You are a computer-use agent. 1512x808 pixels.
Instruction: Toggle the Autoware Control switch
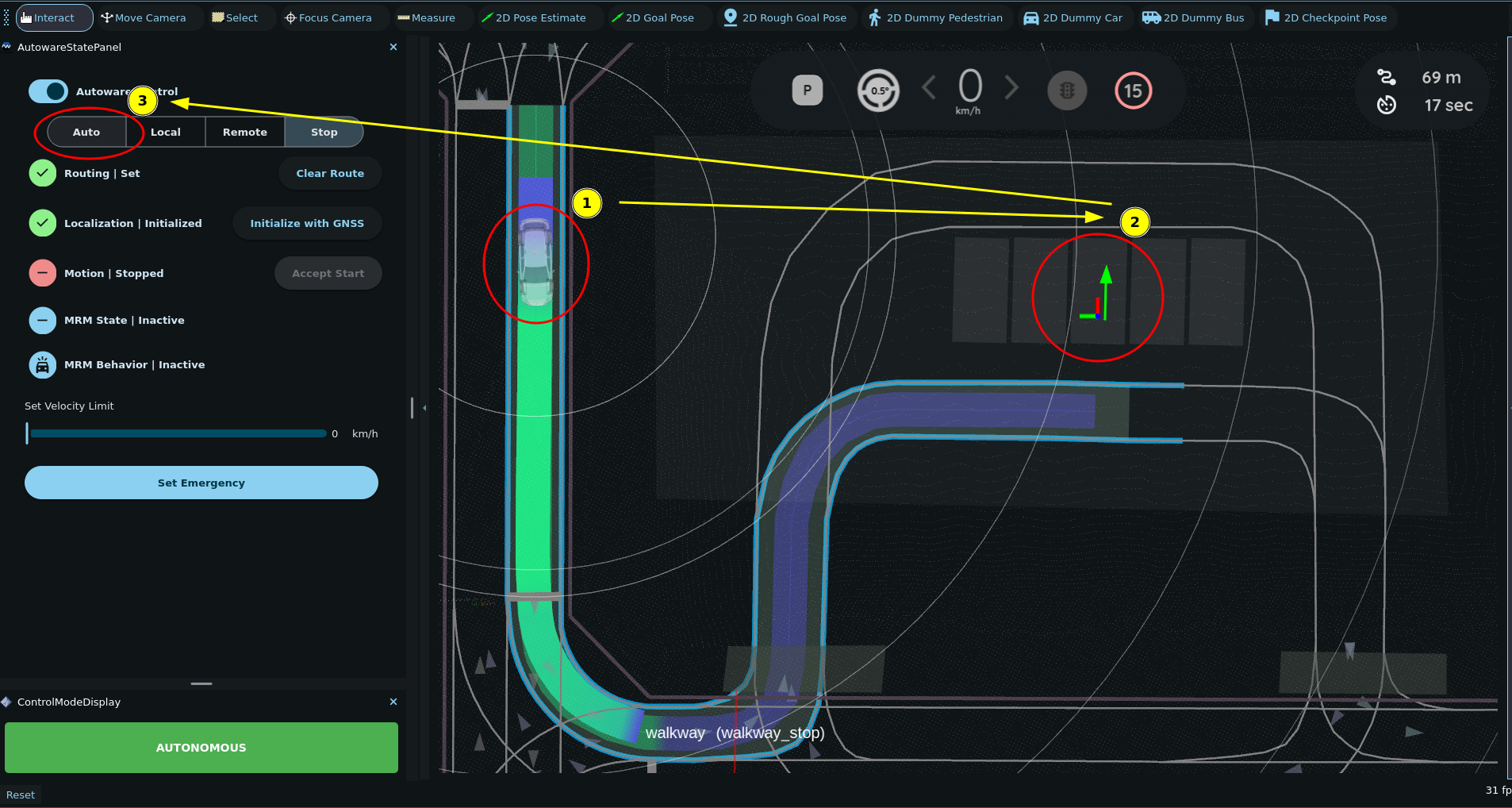pyautogui.click(x=48, y=91)
